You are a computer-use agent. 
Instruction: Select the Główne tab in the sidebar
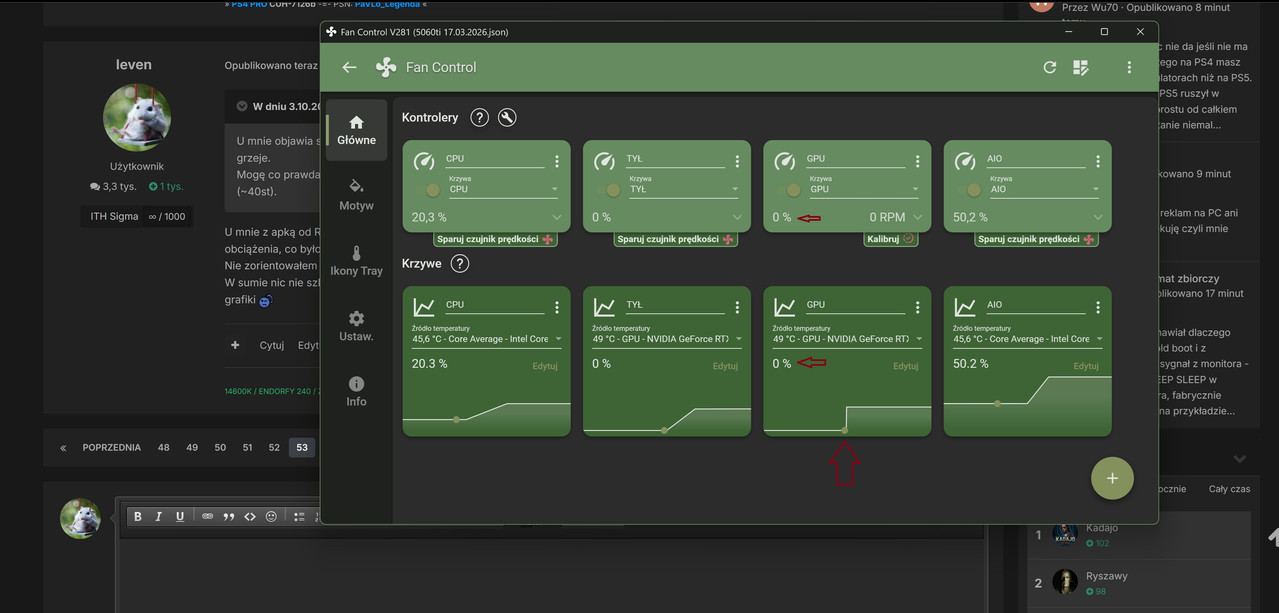click(x=357, y=130)
